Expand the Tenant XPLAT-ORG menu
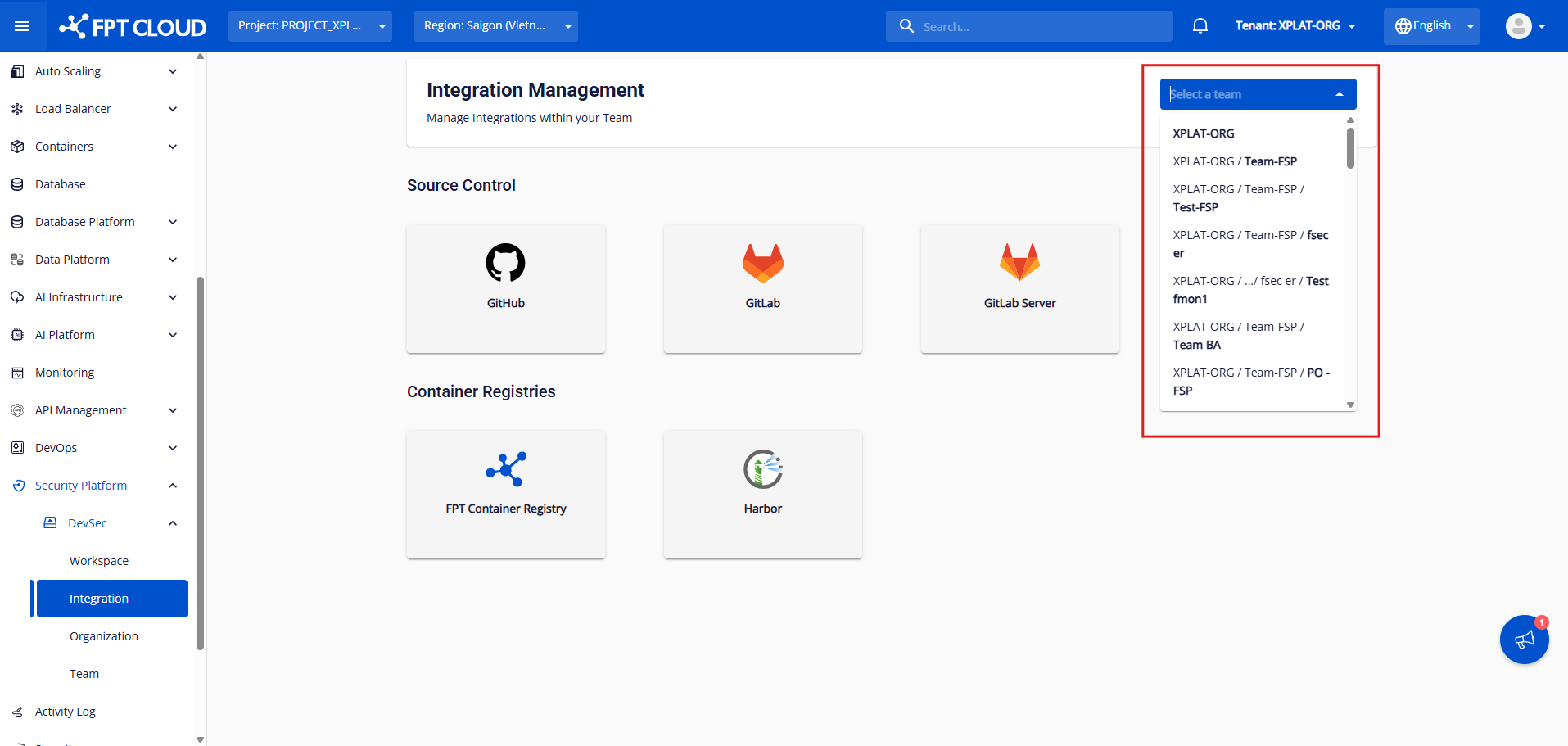This screenshot has height=746, width=1568. click(x=1295, y=26)
